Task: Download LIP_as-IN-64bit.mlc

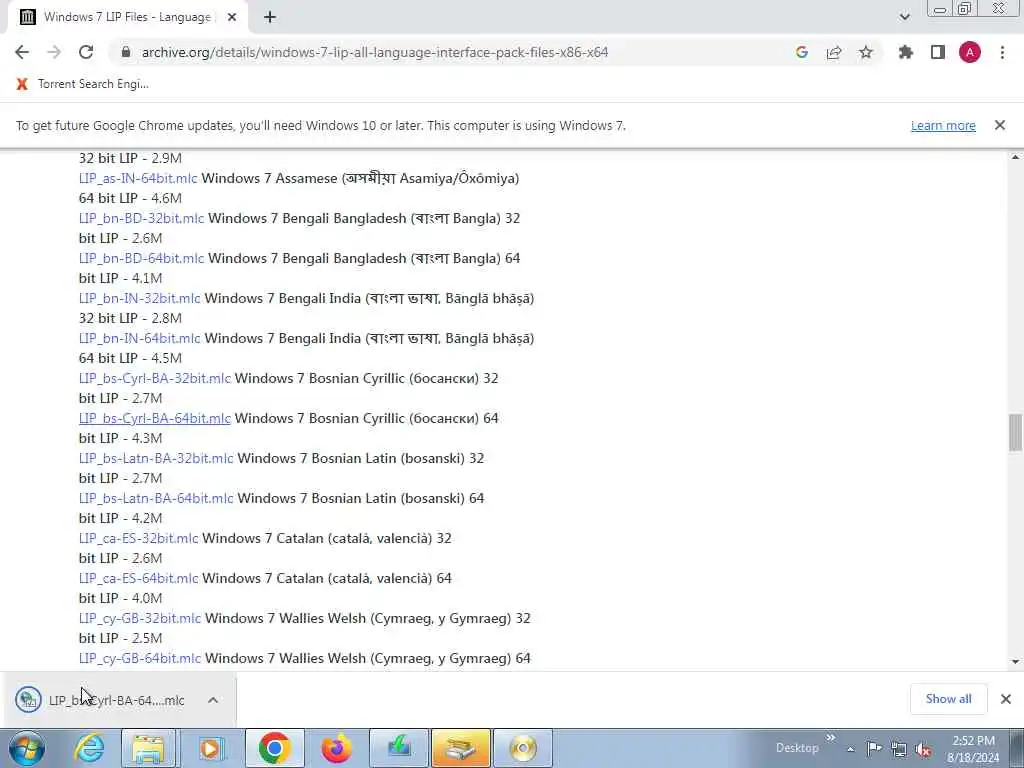Action: point(138,178)
